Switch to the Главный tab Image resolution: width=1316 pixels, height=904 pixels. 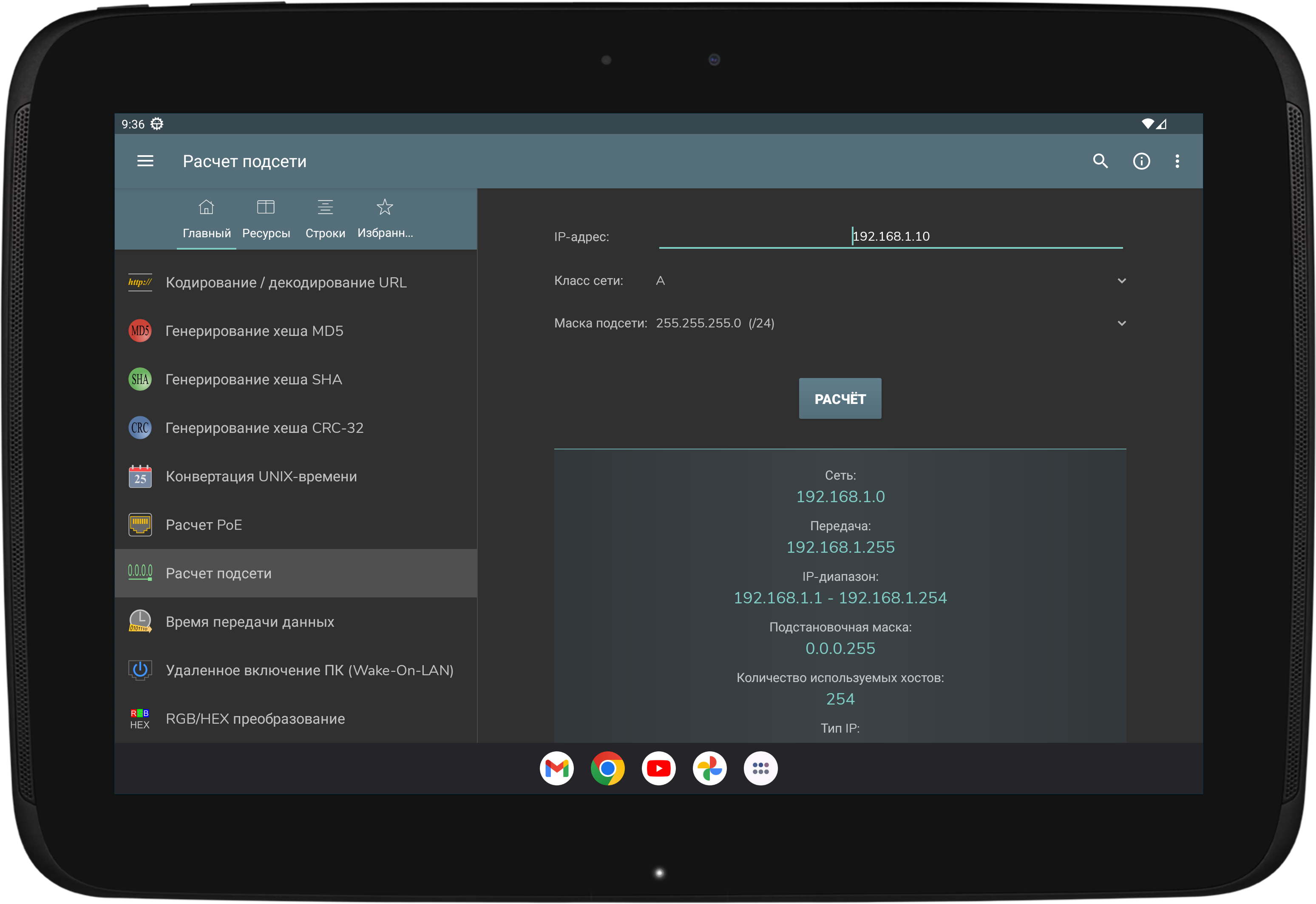(207, 219)
